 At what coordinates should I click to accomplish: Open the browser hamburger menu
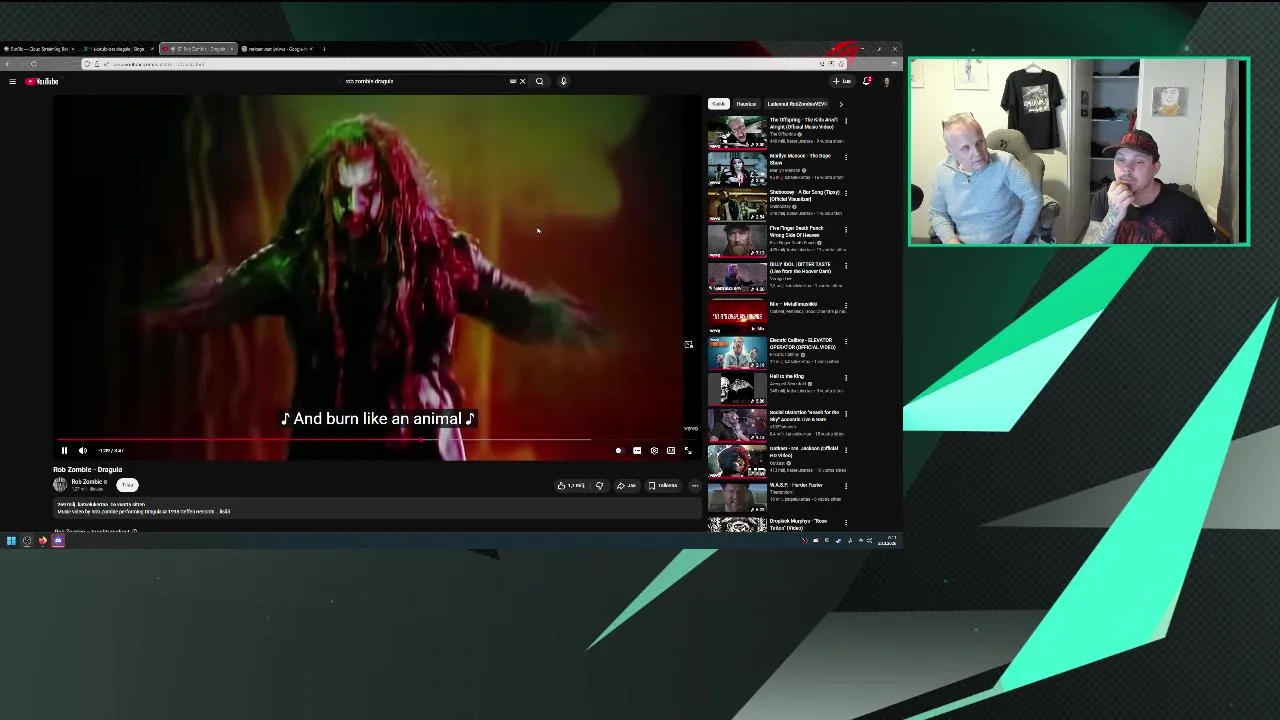click(894, 64)
